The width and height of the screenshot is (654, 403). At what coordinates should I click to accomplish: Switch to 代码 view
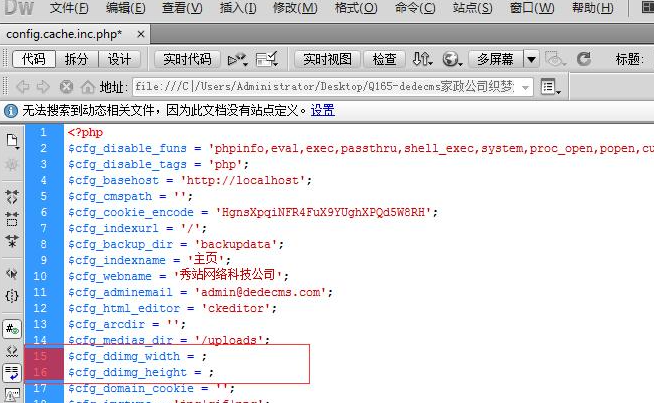click(34, 59)
